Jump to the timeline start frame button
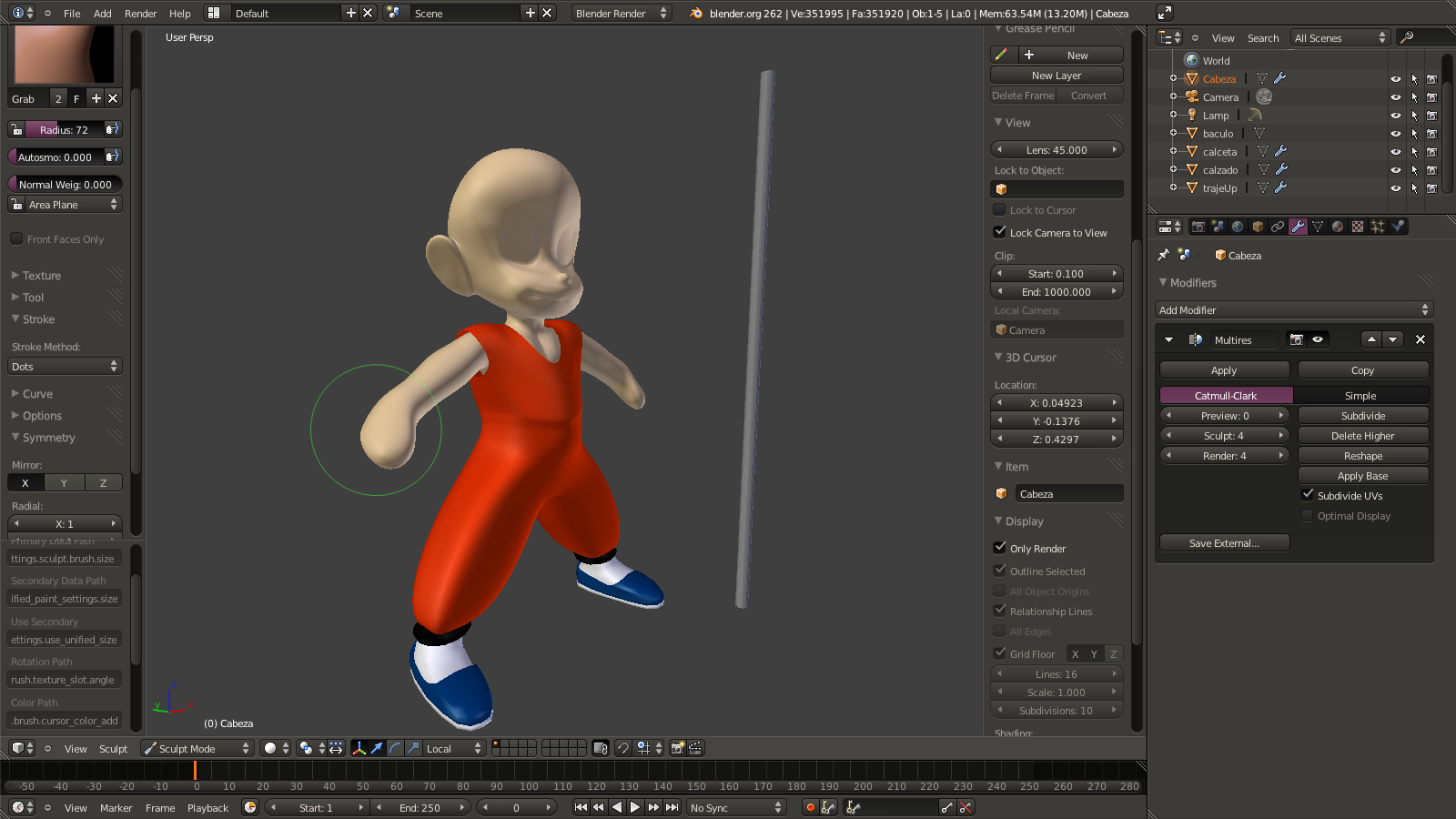 click(x=581, y=807)
